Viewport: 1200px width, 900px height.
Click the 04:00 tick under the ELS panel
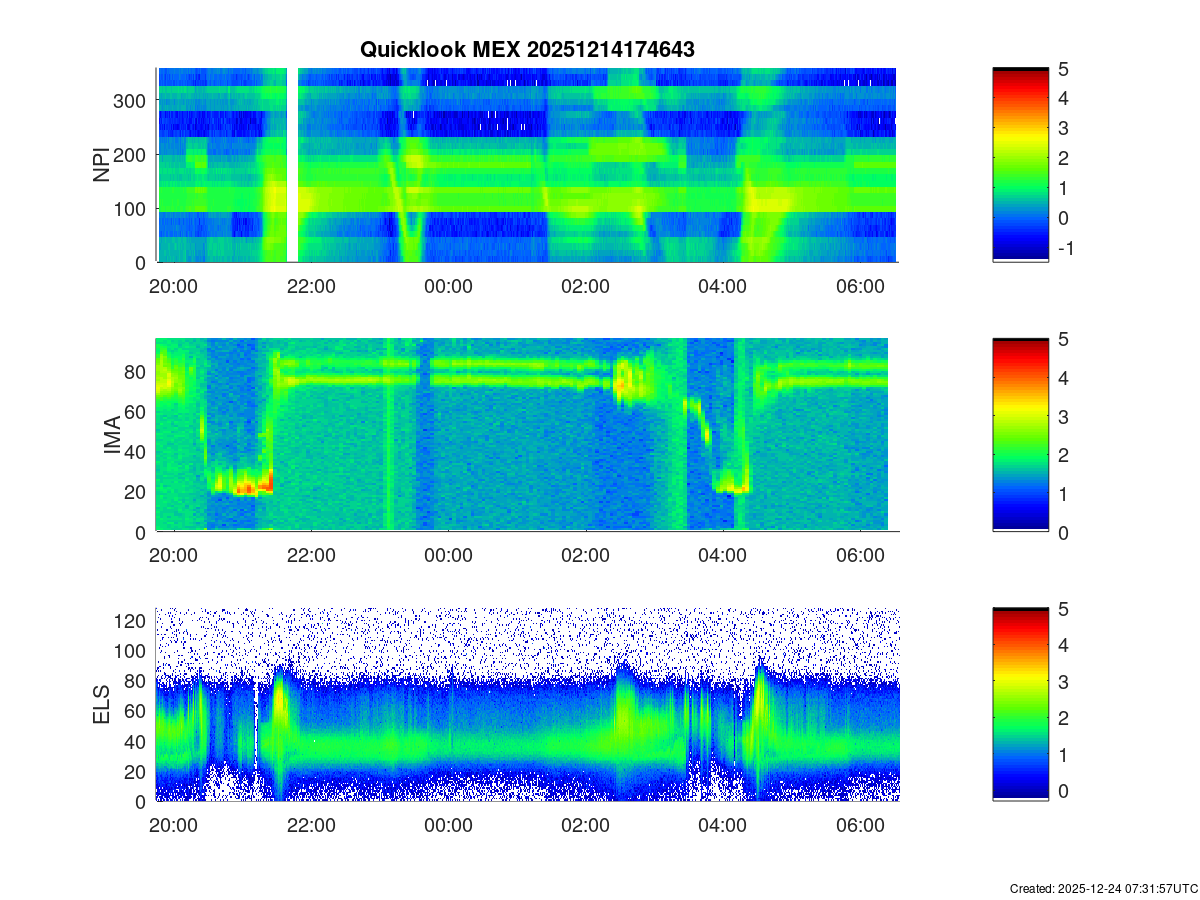722,826
